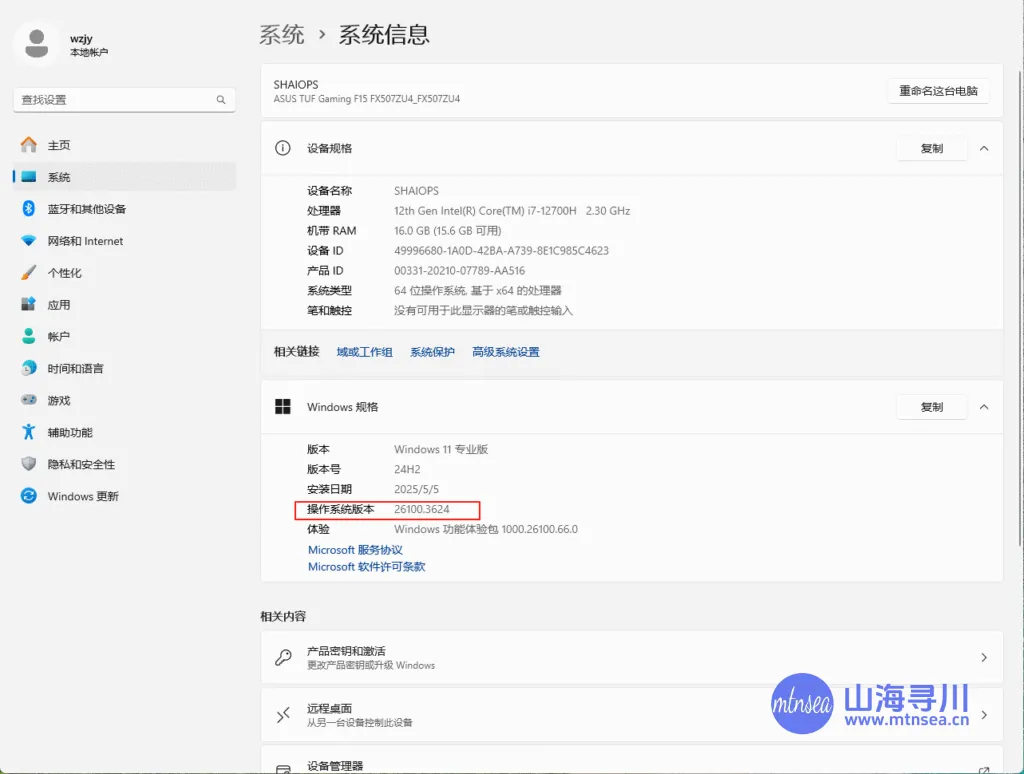Open 远程桌面 via its right chevron
Viewport: 1024px width, 774px height.
pyautogui.click(x=984, y=715)
